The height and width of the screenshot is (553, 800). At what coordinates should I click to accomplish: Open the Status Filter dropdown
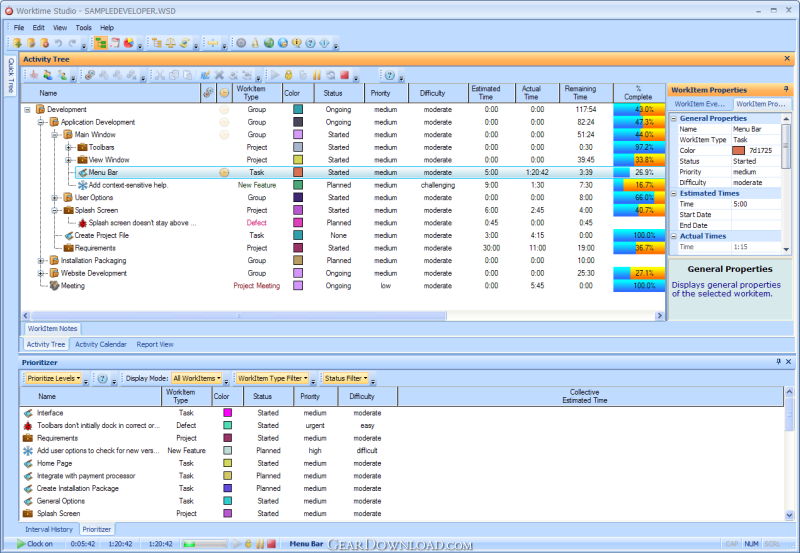click(x=345, y=379)
